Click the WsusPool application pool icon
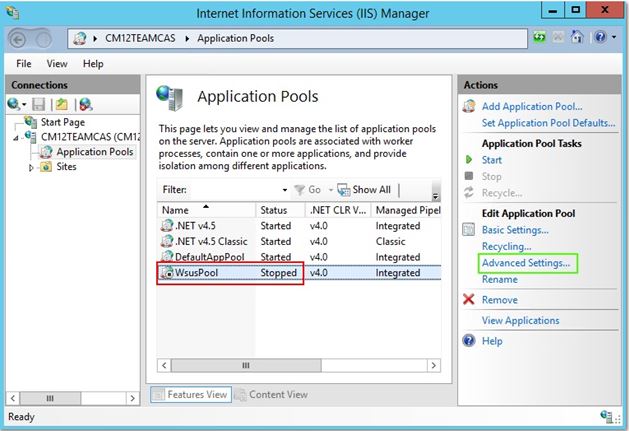 point(167,272)
